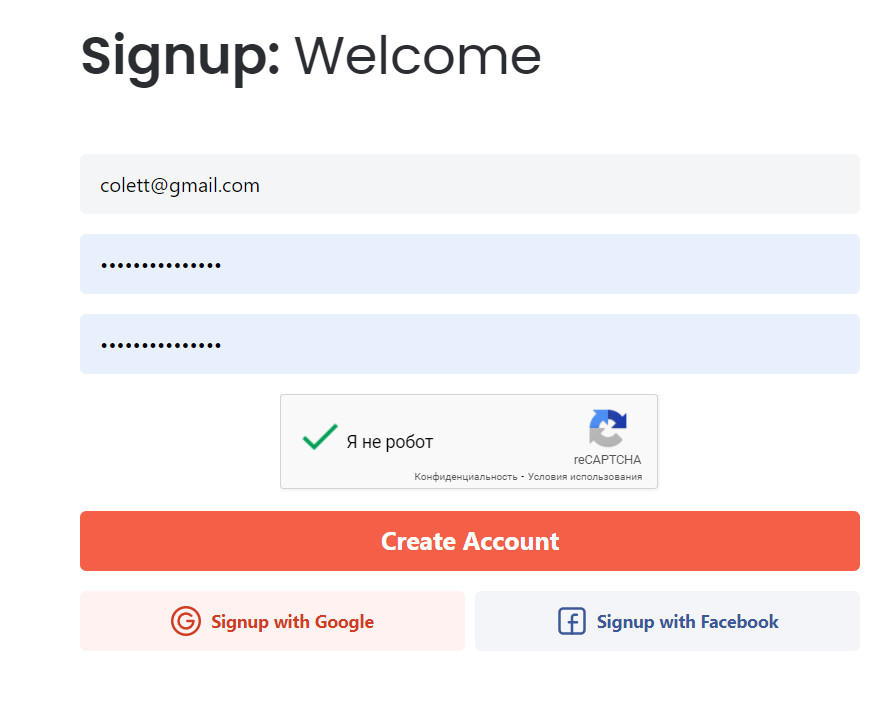This screenshot has height=704, width=896.
Task: Click the "Welcome" heading text
Action: pyautogui.click(x=418, y=55)
